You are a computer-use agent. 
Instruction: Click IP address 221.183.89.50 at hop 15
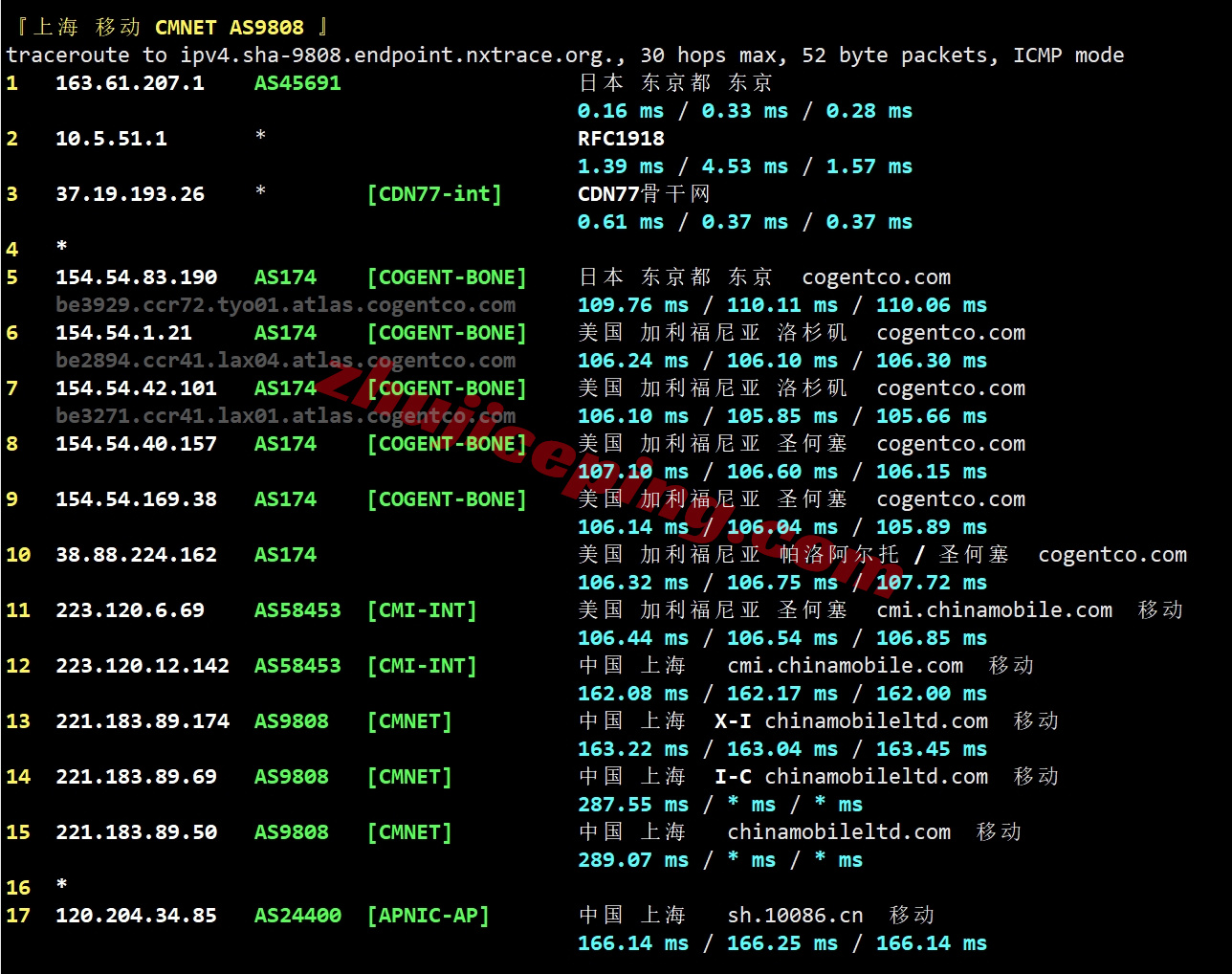136,832
